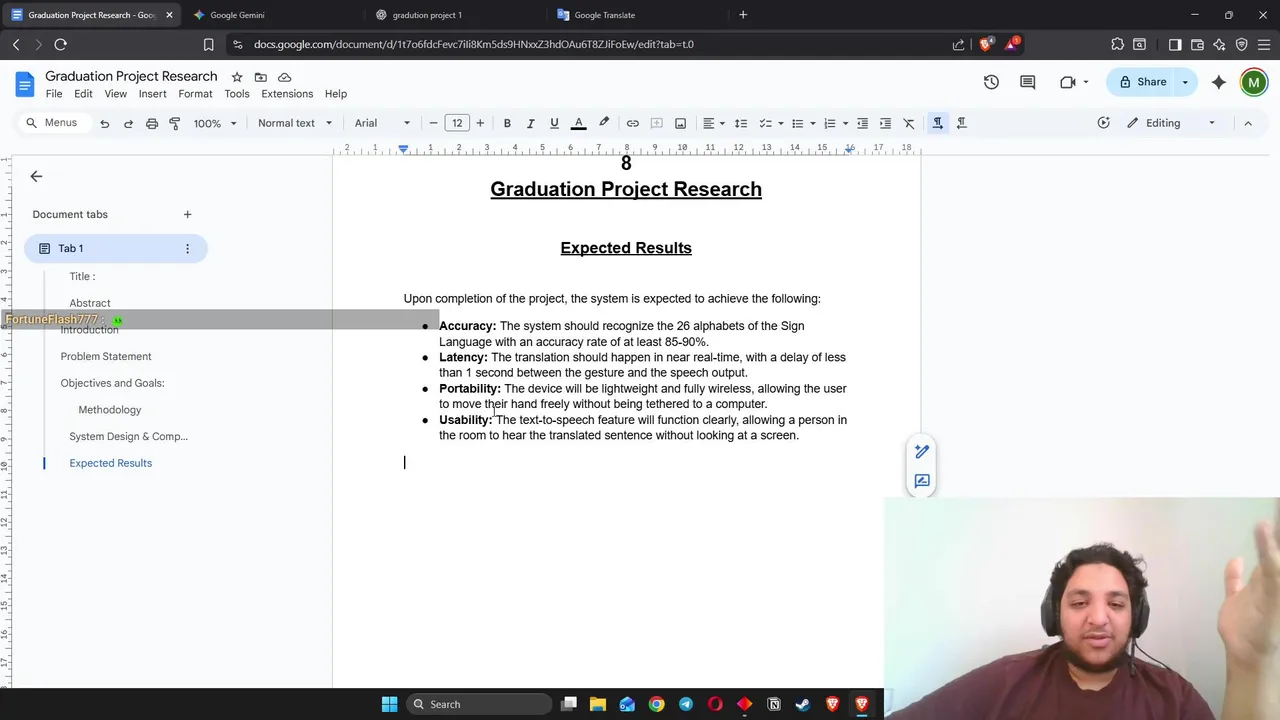Open video call dropdown
The image size is (1280, 720).
click(1085, 82)
